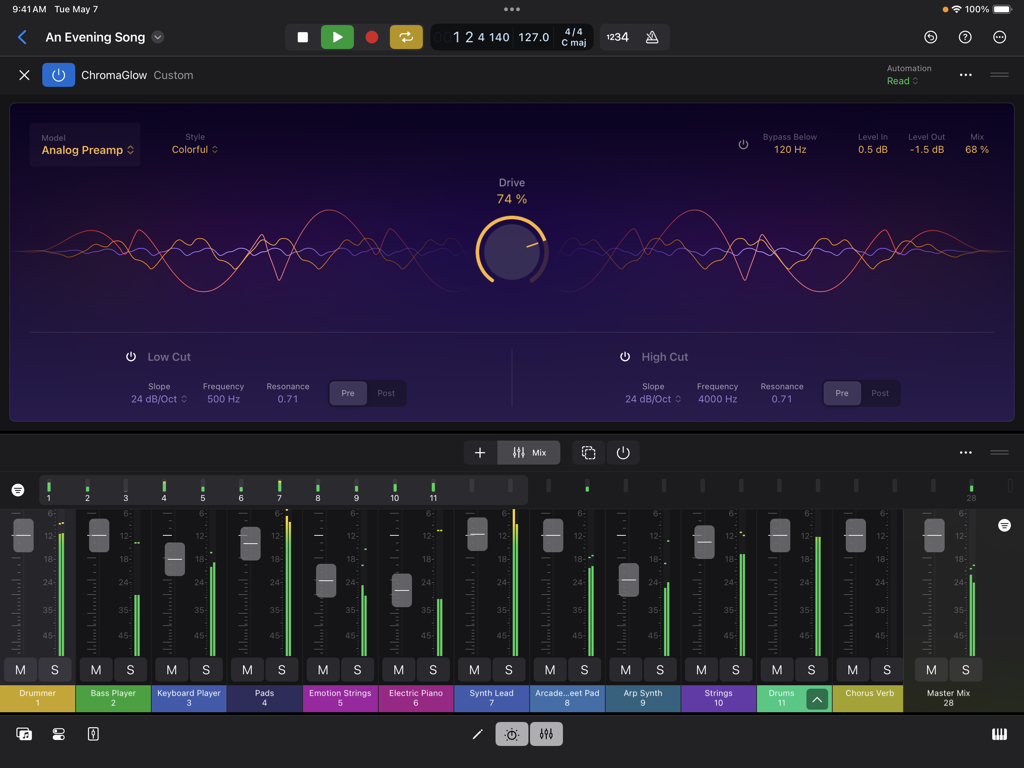The image size is (1024, 768).
Task: Switch to the Mix tab
Action: coord(528,452)
